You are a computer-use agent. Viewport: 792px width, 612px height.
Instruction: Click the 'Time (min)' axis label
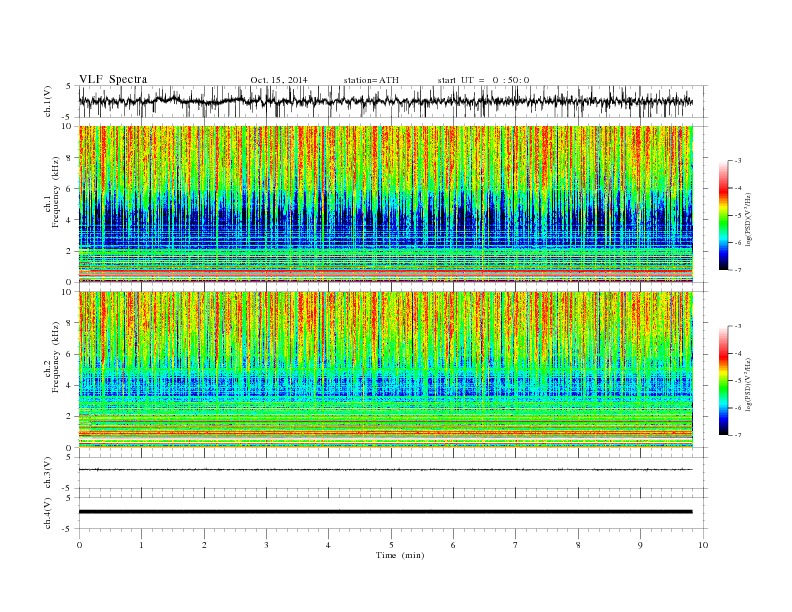(400, 555)
